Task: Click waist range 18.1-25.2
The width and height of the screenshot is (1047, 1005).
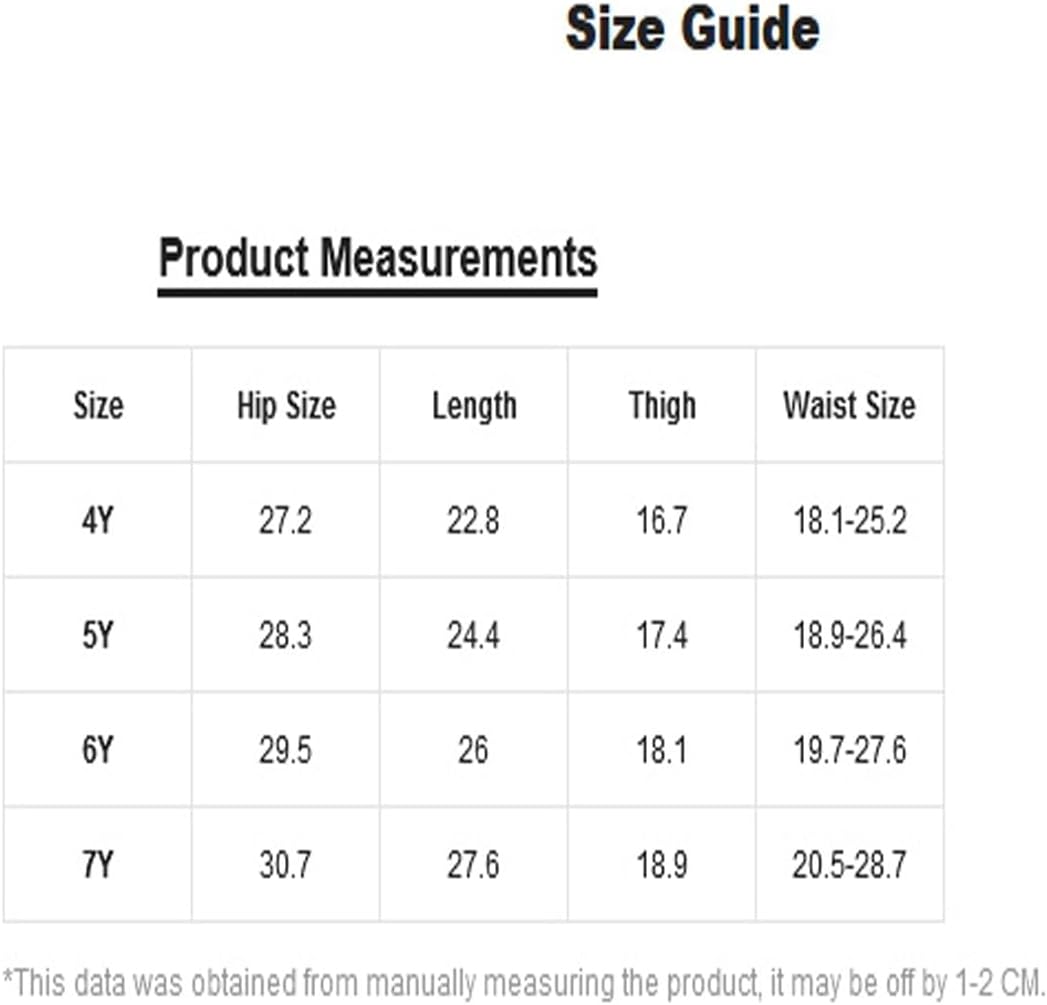Action: [x=849, y=520]
